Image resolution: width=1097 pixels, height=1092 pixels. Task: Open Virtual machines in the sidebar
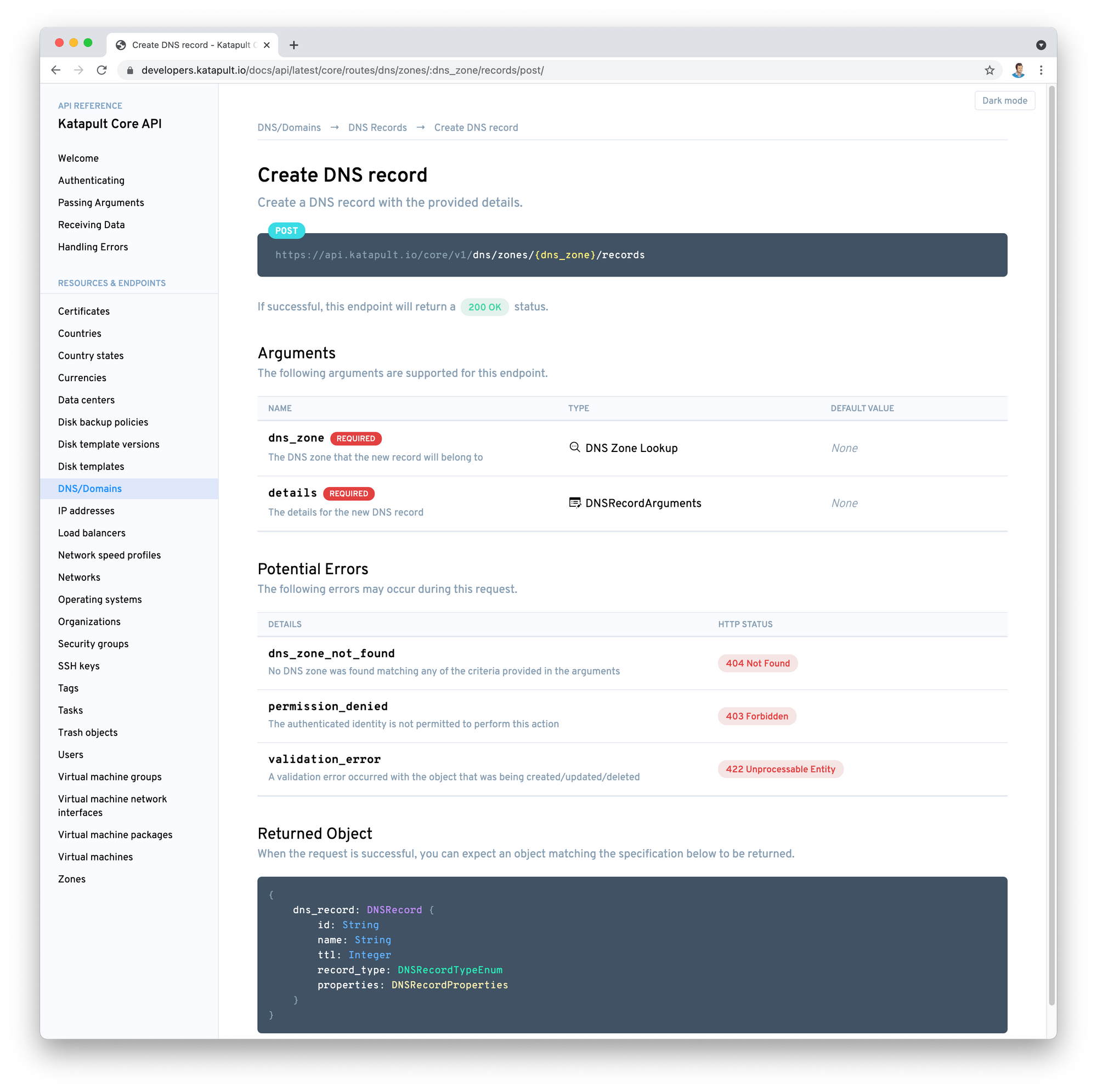[95, 856]
